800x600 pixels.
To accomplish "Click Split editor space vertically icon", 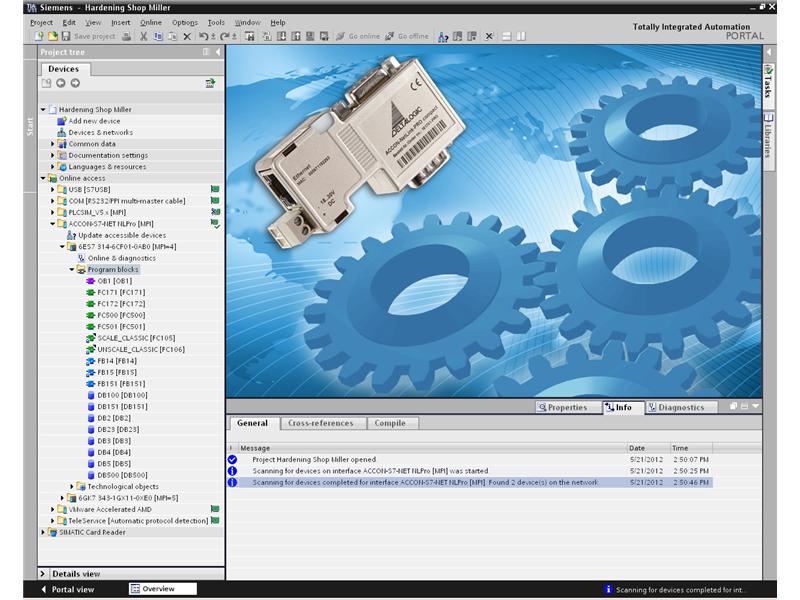I will 521,36.
